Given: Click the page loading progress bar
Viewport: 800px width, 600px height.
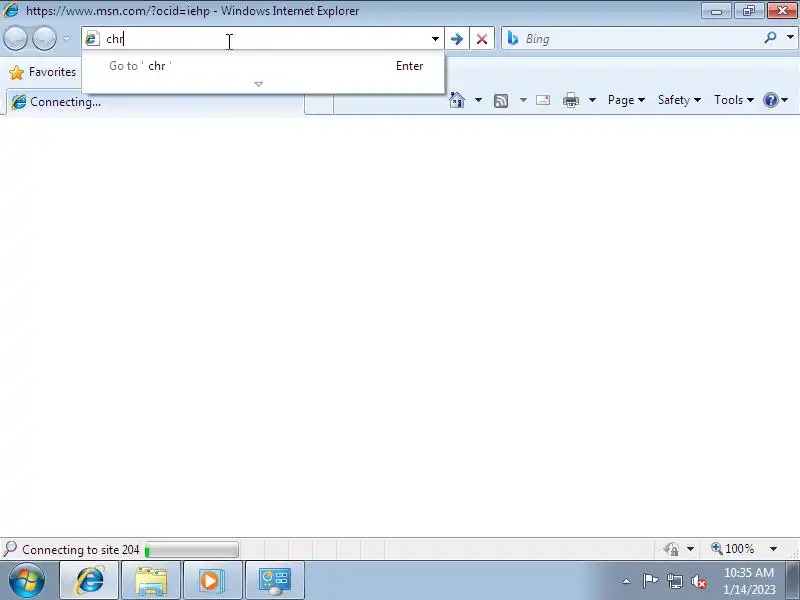Looking at the screenshot, I should point(191,549).
